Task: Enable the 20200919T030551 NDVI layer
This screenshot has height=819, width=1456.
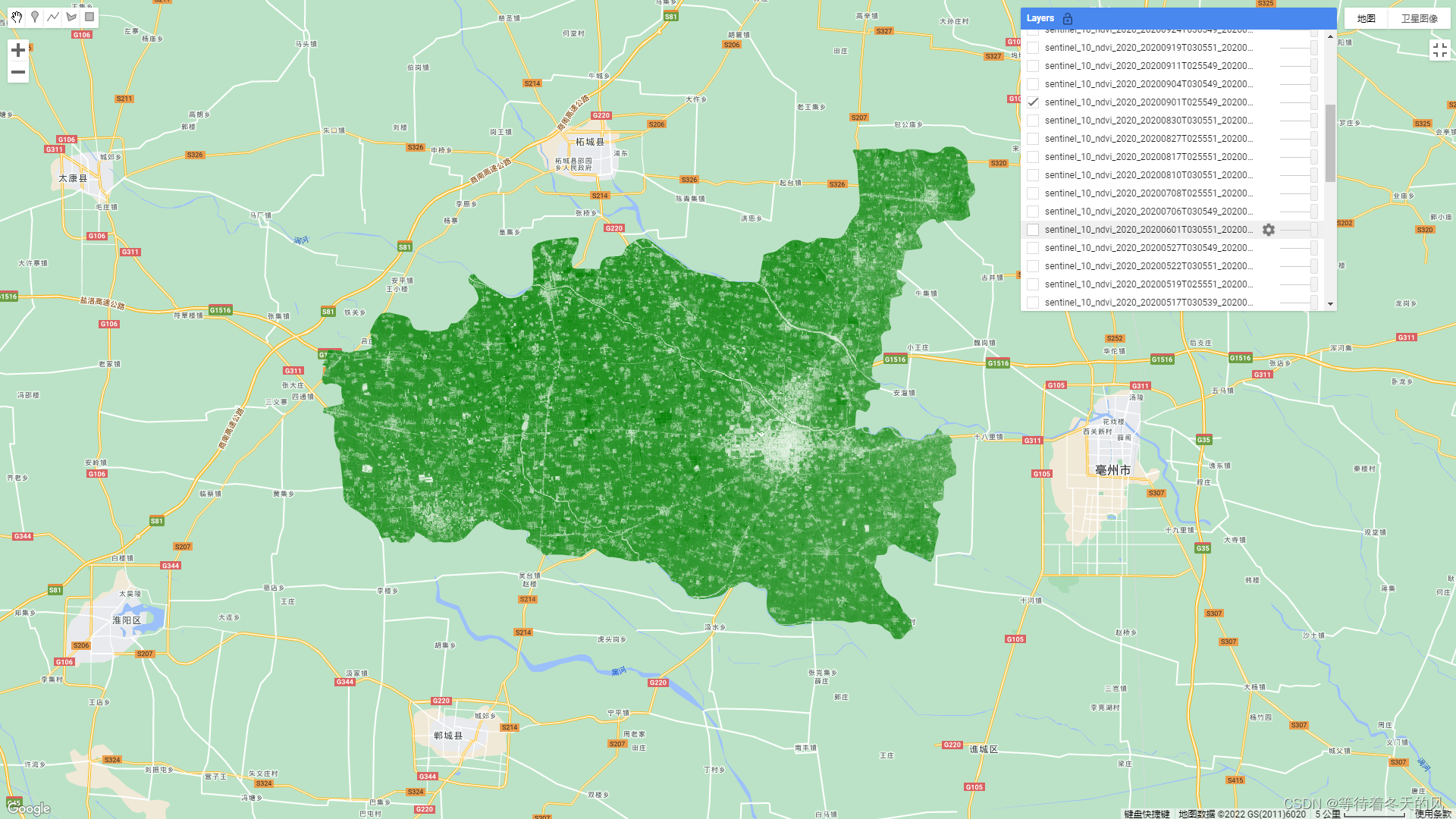Action: tap(1033, 48)
